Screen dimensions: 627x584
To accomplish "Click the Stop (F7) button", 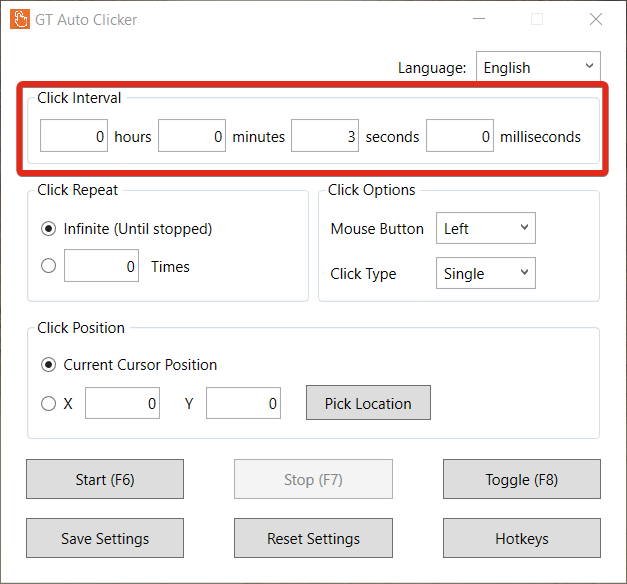I will [x=313, y=479].
